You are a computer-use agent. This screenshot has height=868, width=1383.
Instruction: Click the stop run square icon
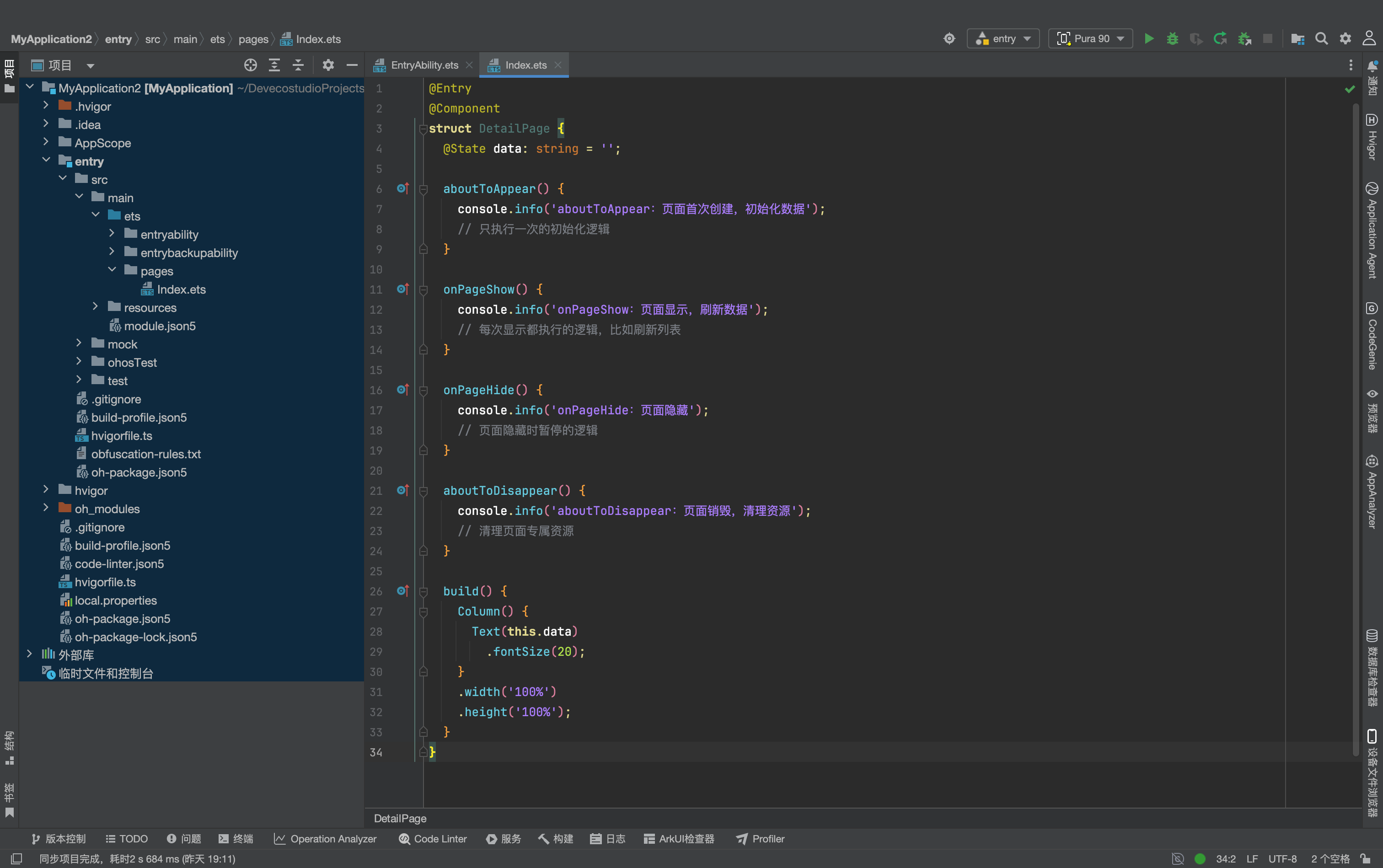coord(1268,38)
